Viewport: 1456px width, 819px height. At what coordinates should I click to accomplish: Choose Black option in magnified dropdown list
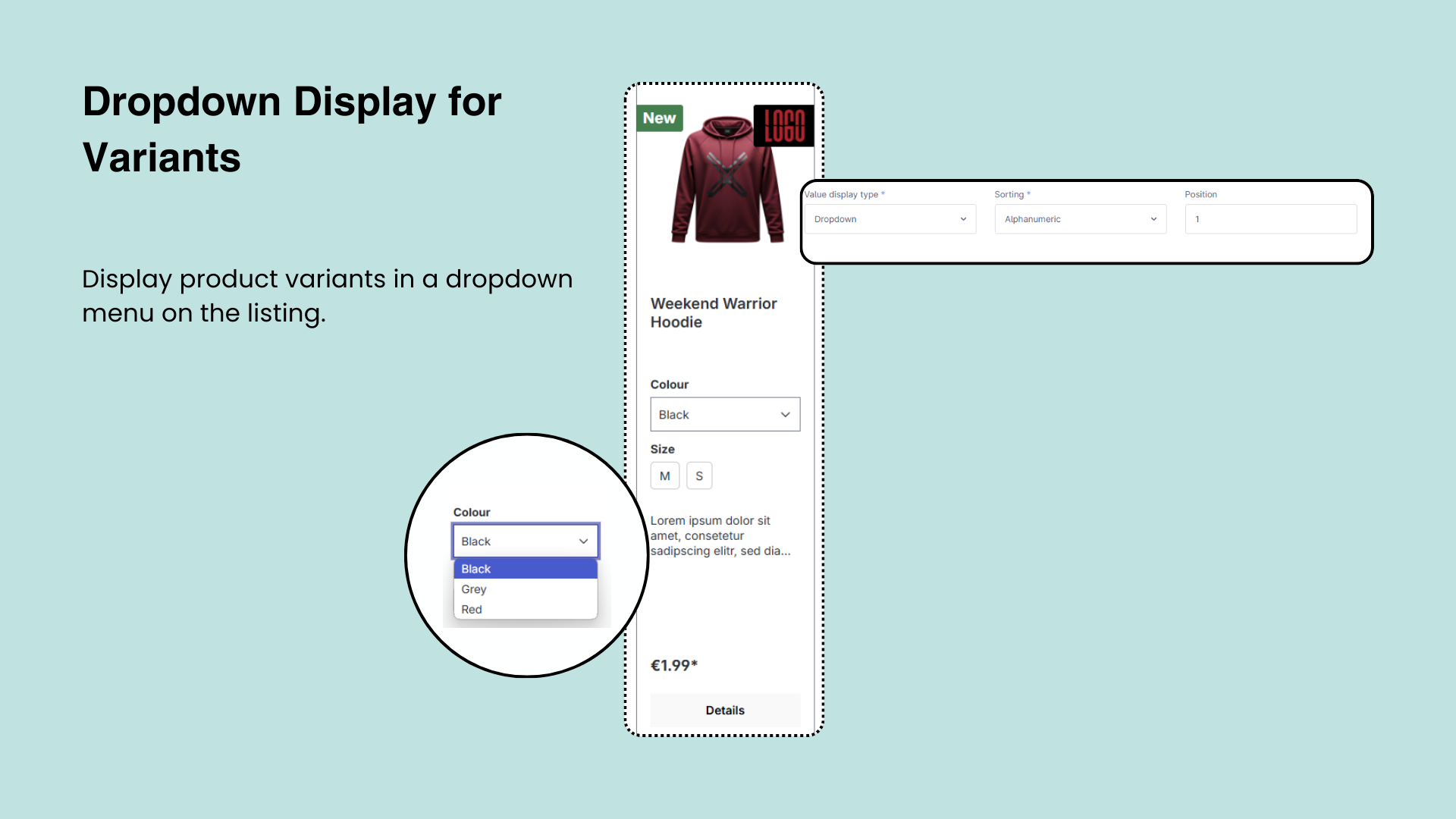click(x=526, y=569)
